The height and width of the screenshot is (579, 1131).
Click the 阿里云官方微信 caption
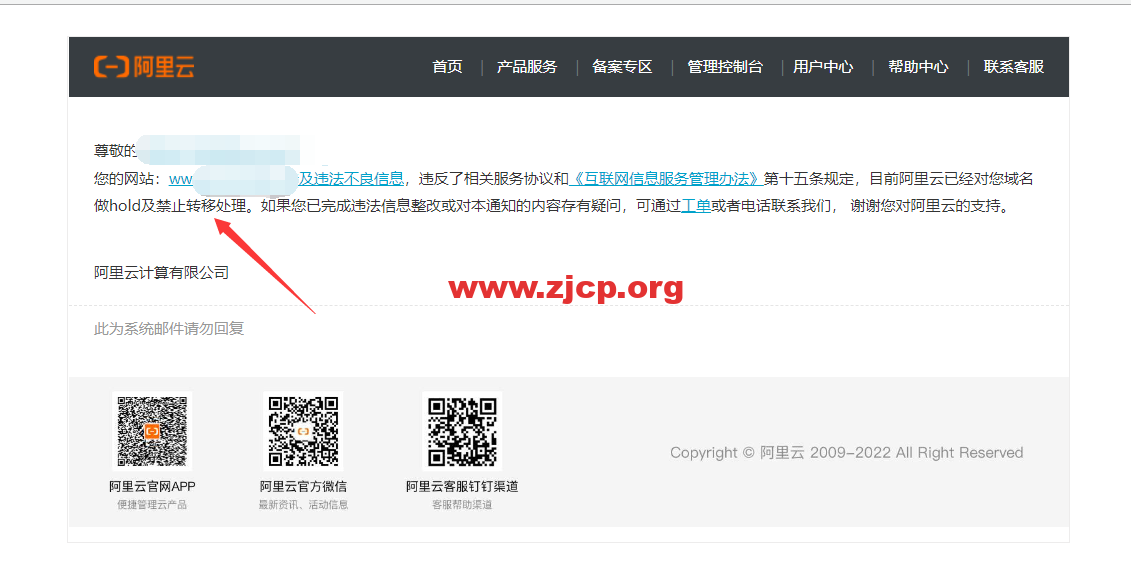coord(303,487)
